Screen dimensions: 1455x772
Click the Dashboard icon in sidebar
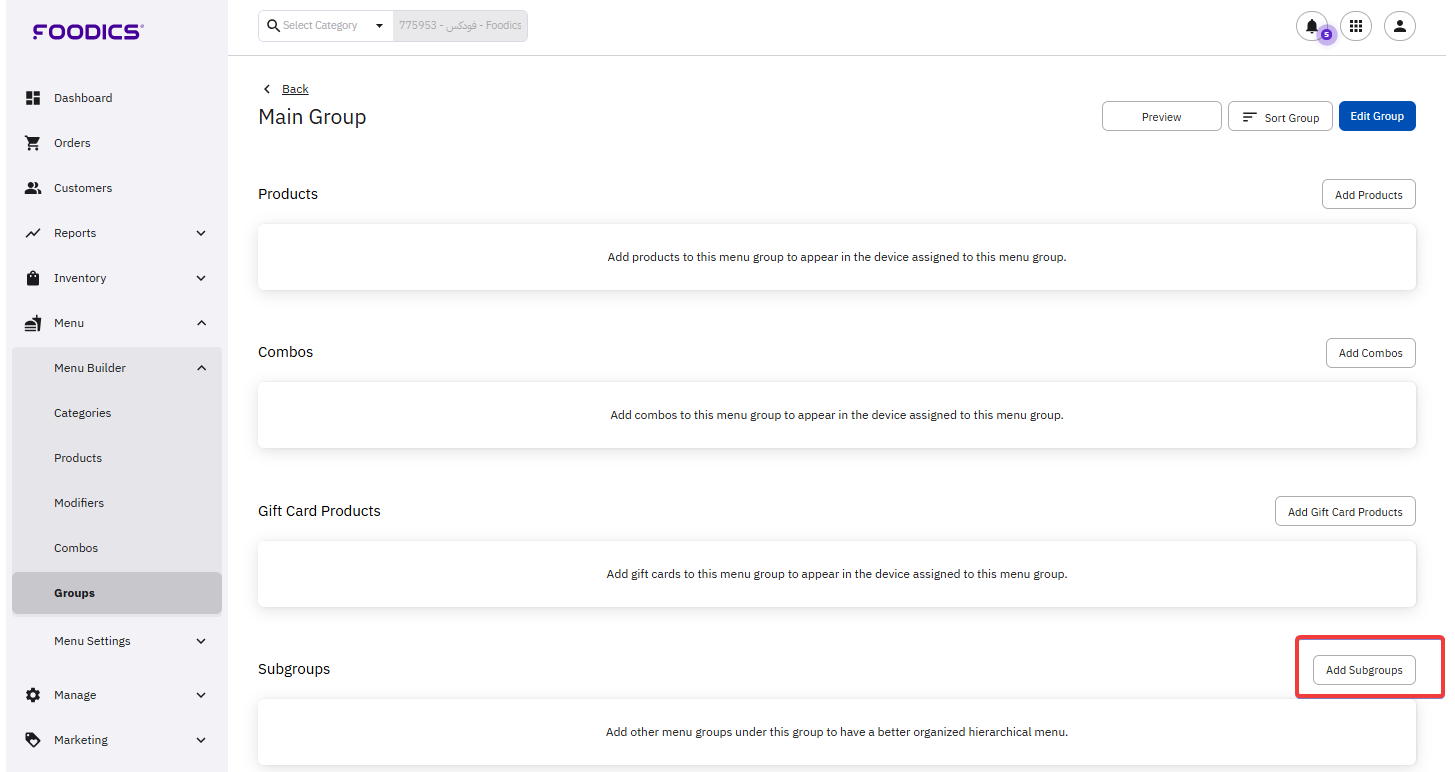point(33,98)
